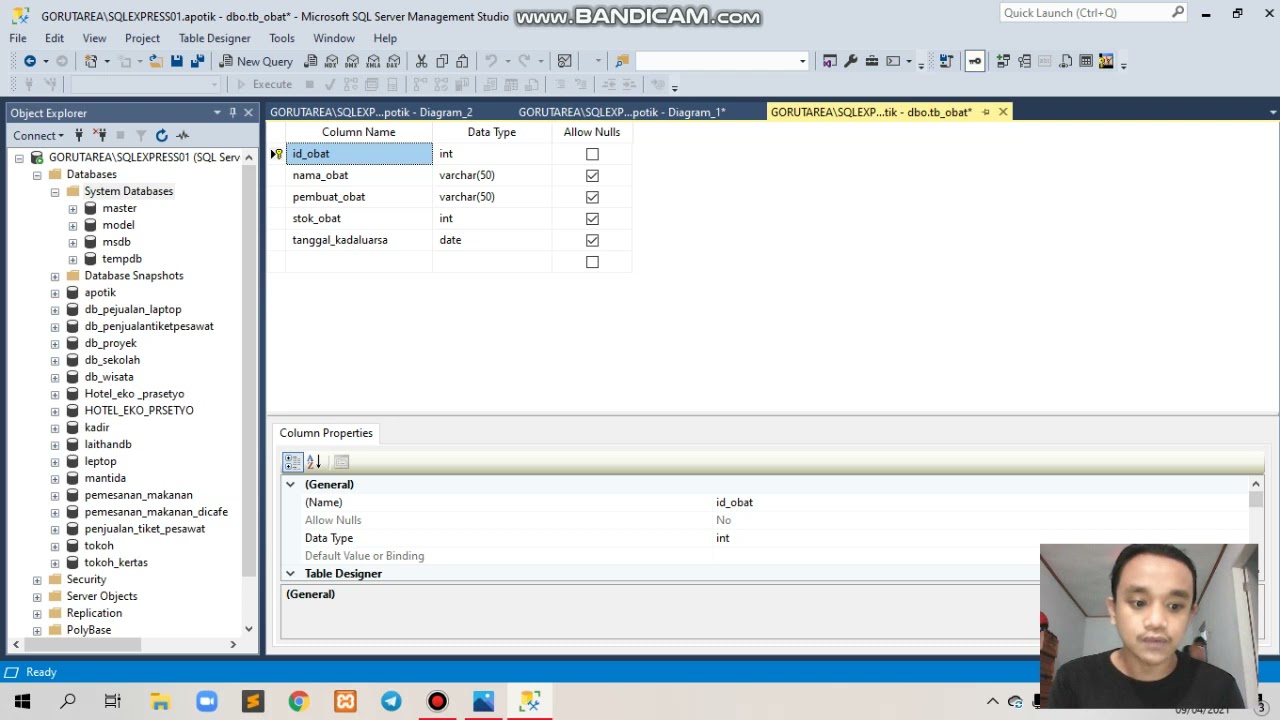Expand the db_sekolah database node

[x=55, y=360]
